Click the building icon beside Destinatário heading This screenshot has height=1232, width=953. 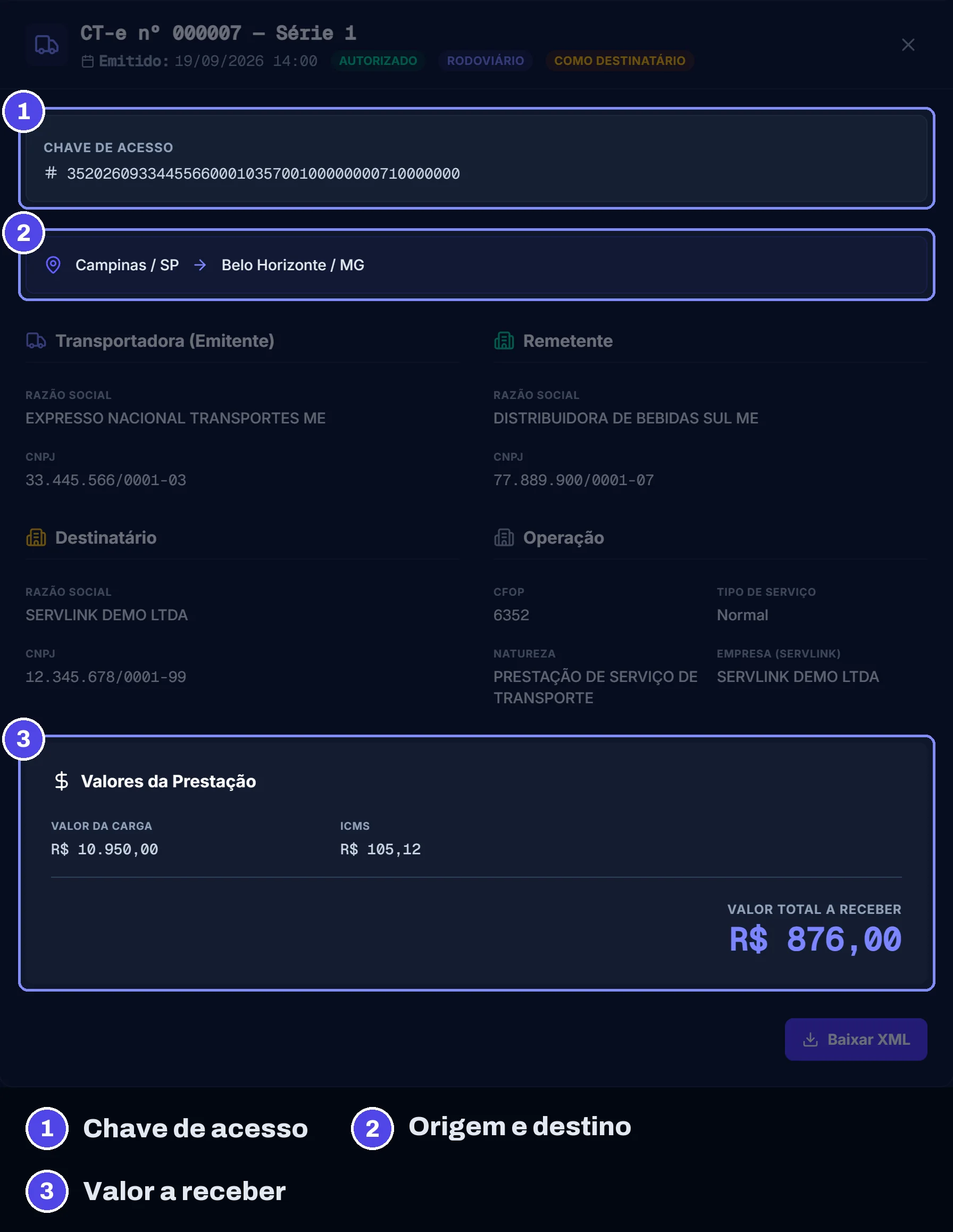(36, 538)
